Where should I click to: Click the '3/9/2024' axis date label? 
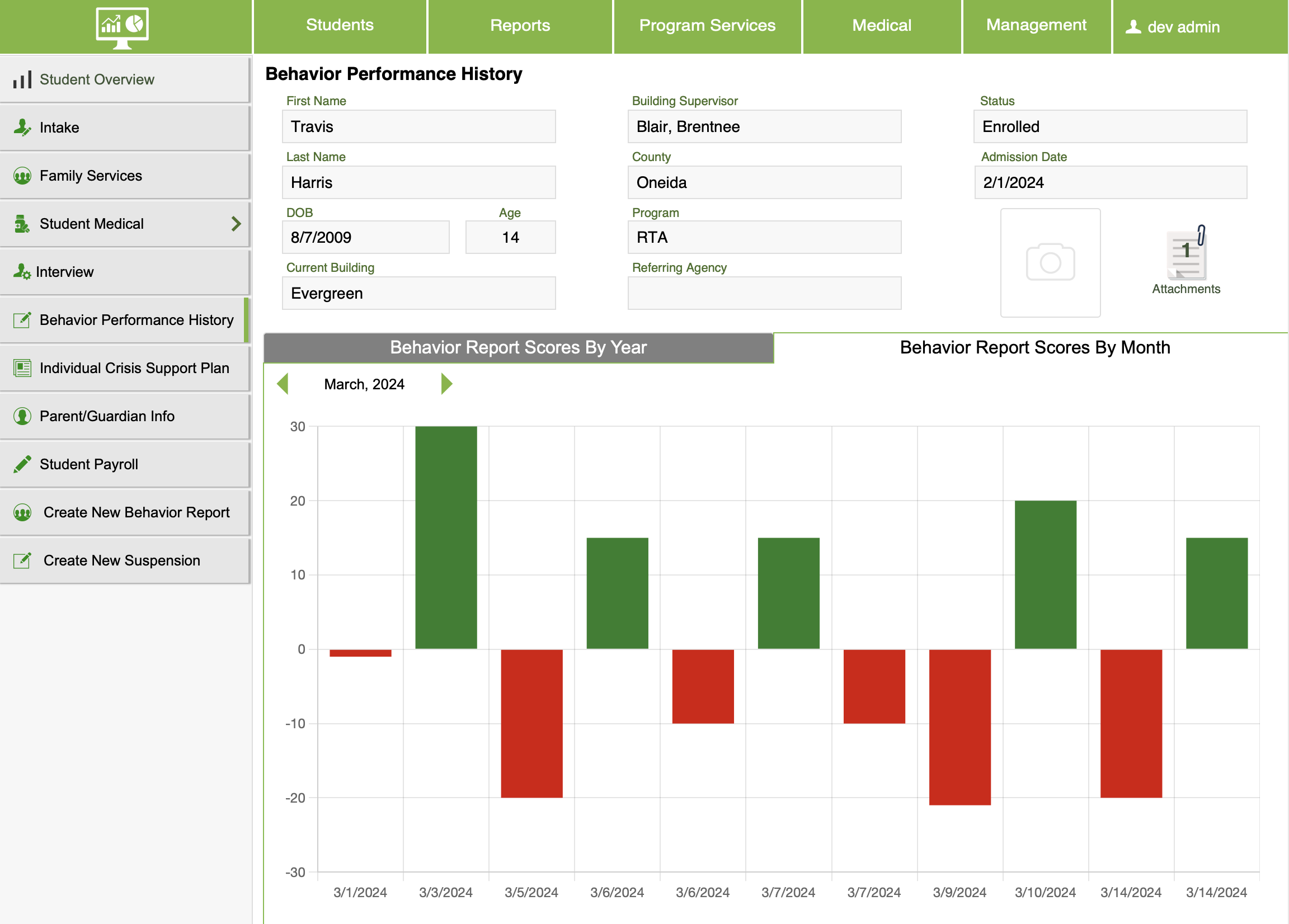(x=959, y=892)
